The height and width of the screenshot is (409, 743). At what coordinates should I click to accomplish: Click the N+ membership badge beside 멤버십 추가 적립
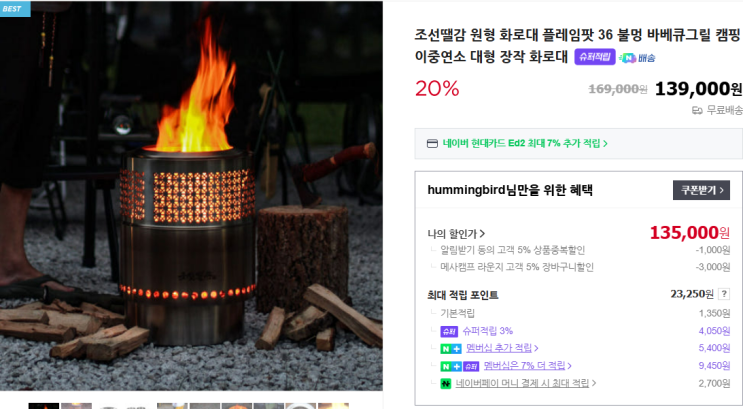pos(451,349)
